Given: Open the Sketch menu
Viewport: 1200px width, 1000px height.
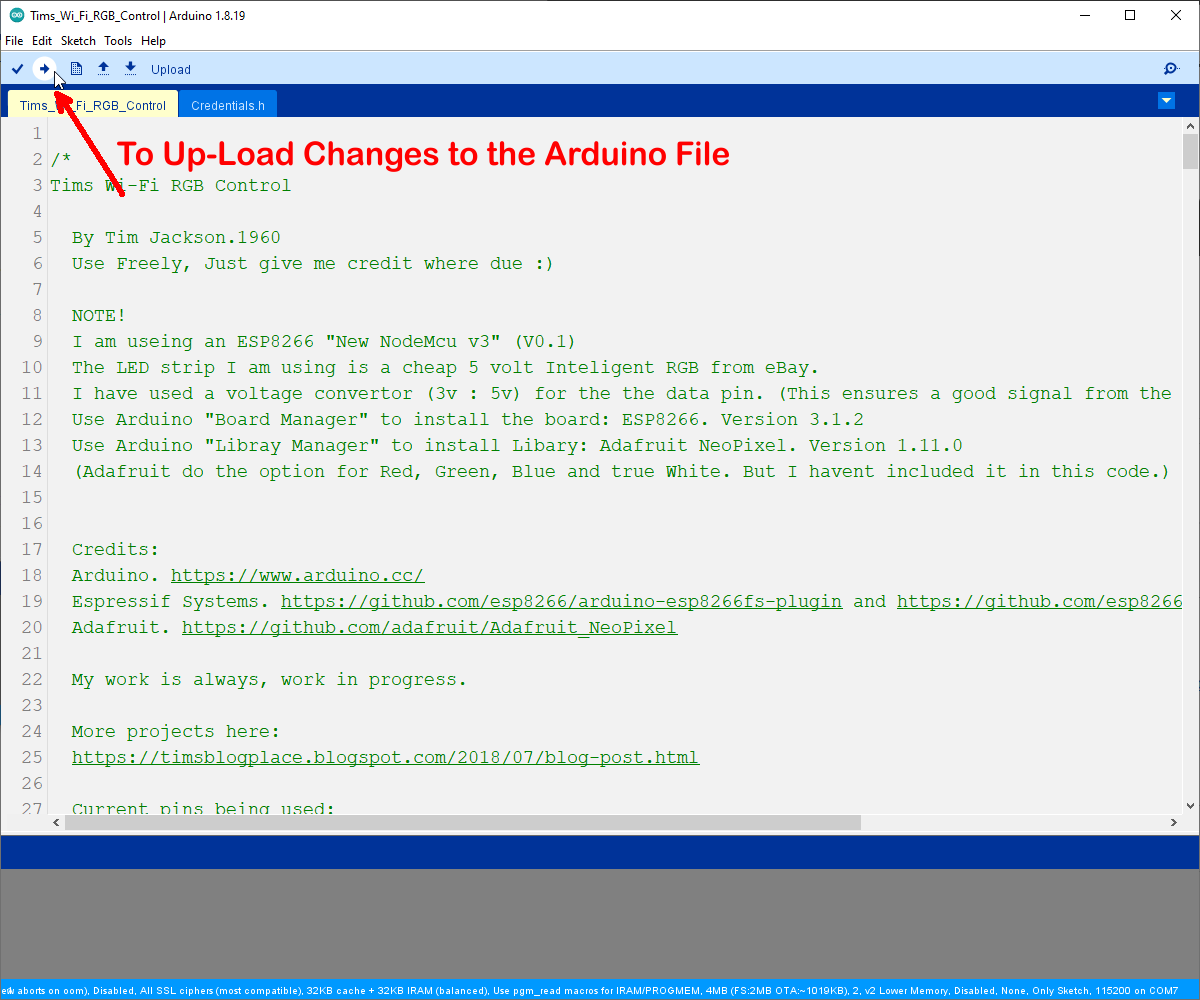Looking at the screenshot, I should click(78, 41).
